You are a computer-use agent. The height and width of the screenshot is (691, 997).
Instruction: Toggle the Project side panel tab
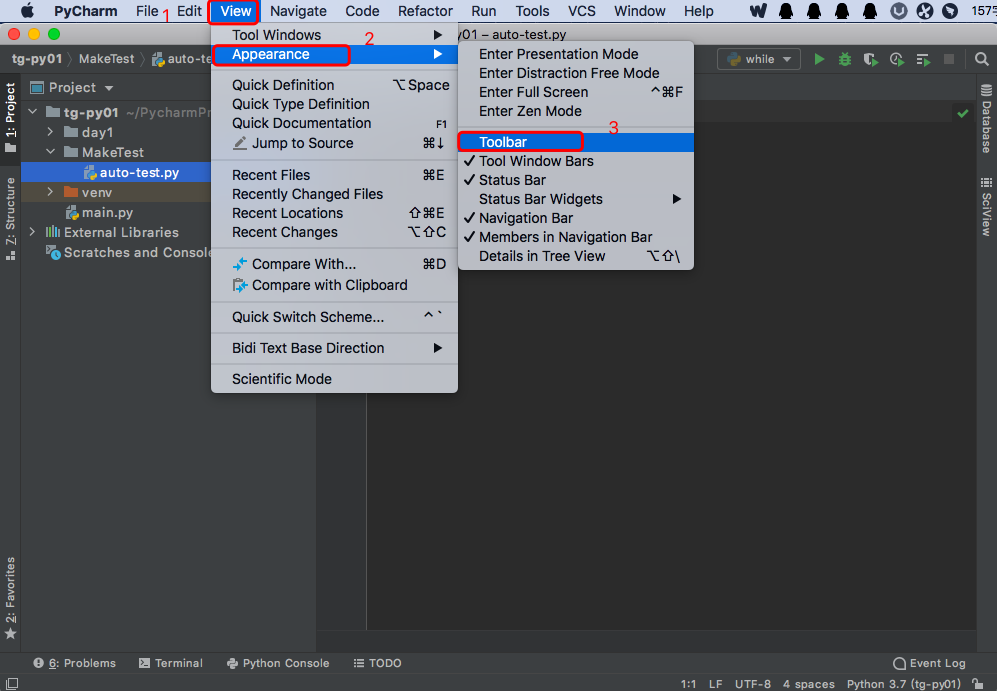(10, 118)
